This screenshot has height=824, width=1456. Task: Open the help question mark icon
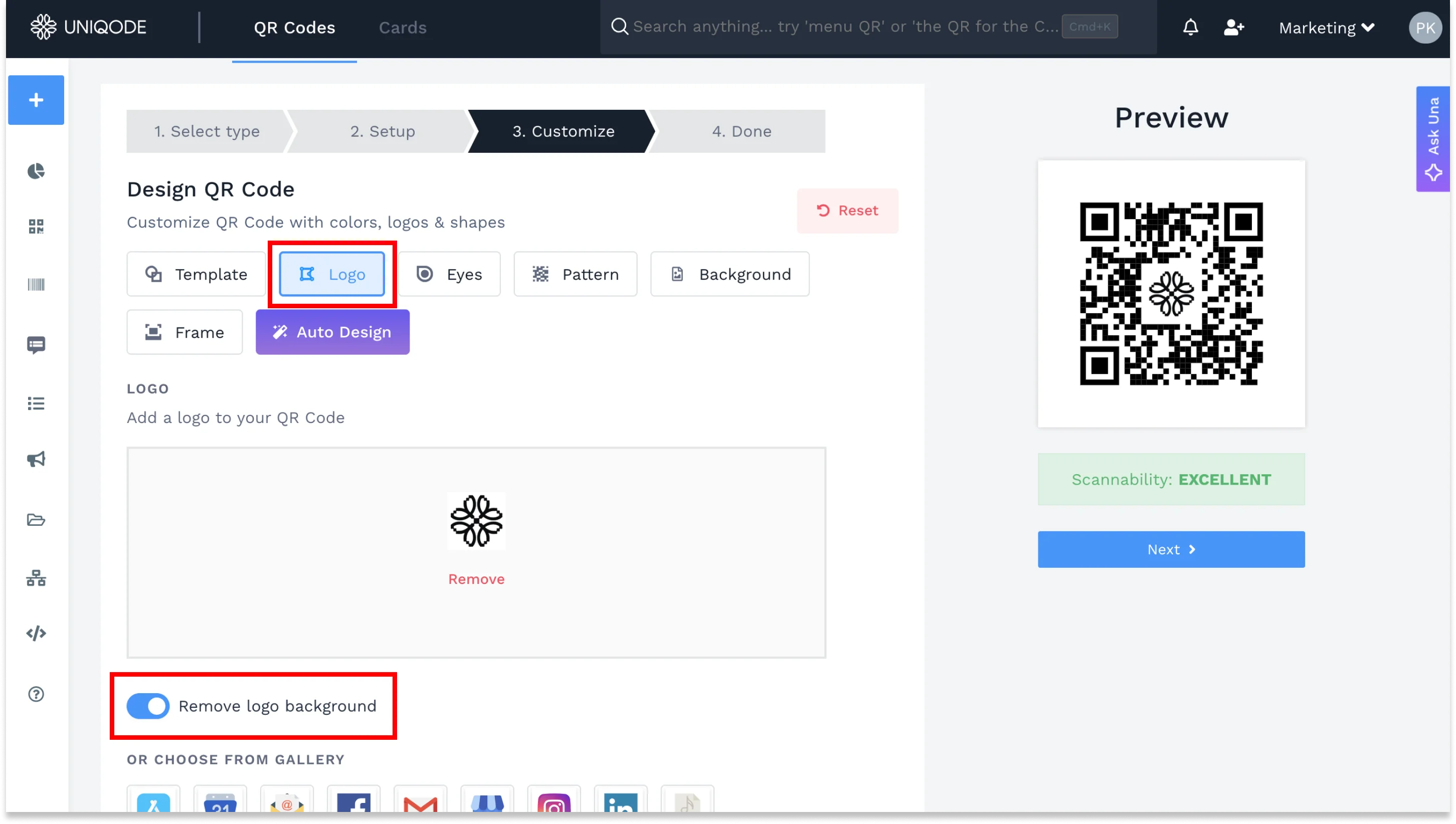(36, 694)
